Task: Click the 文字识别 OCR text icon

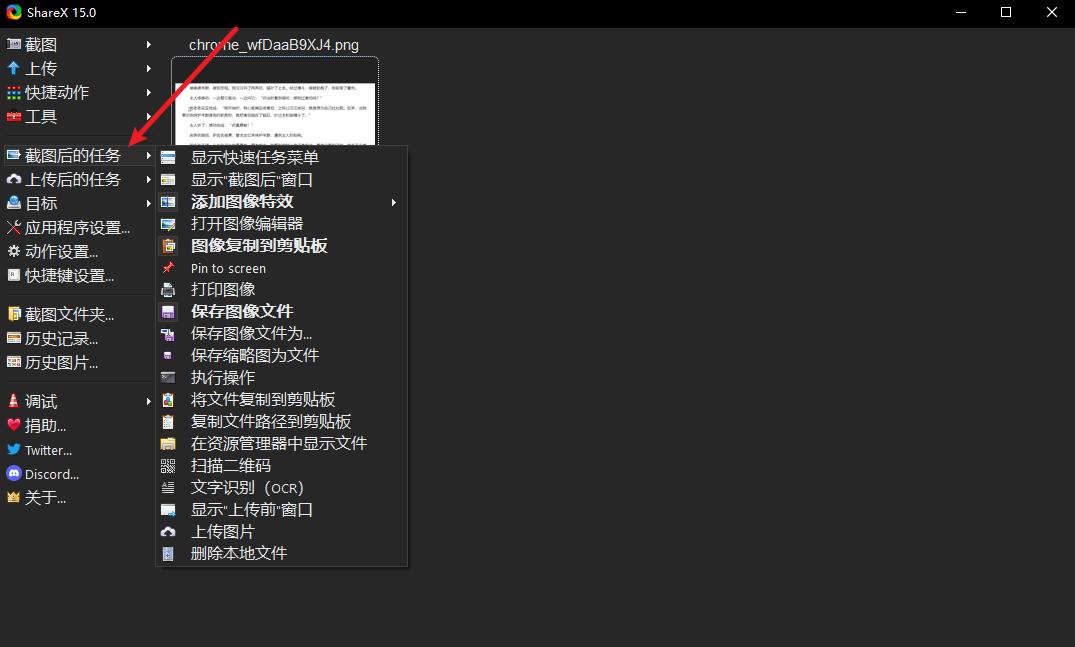Action: point(168,488)
